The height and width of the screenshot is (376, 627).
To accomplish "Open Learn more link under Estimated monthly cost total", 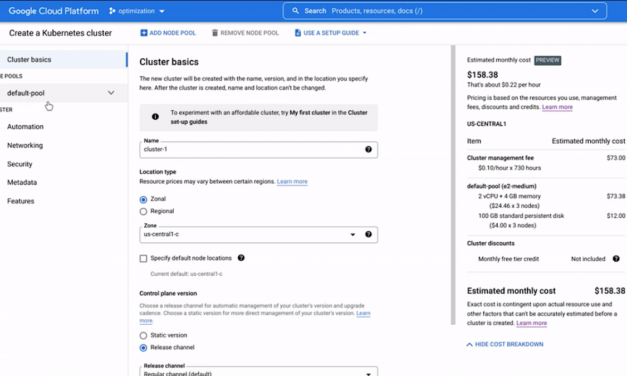I will (x=531, y=323).
